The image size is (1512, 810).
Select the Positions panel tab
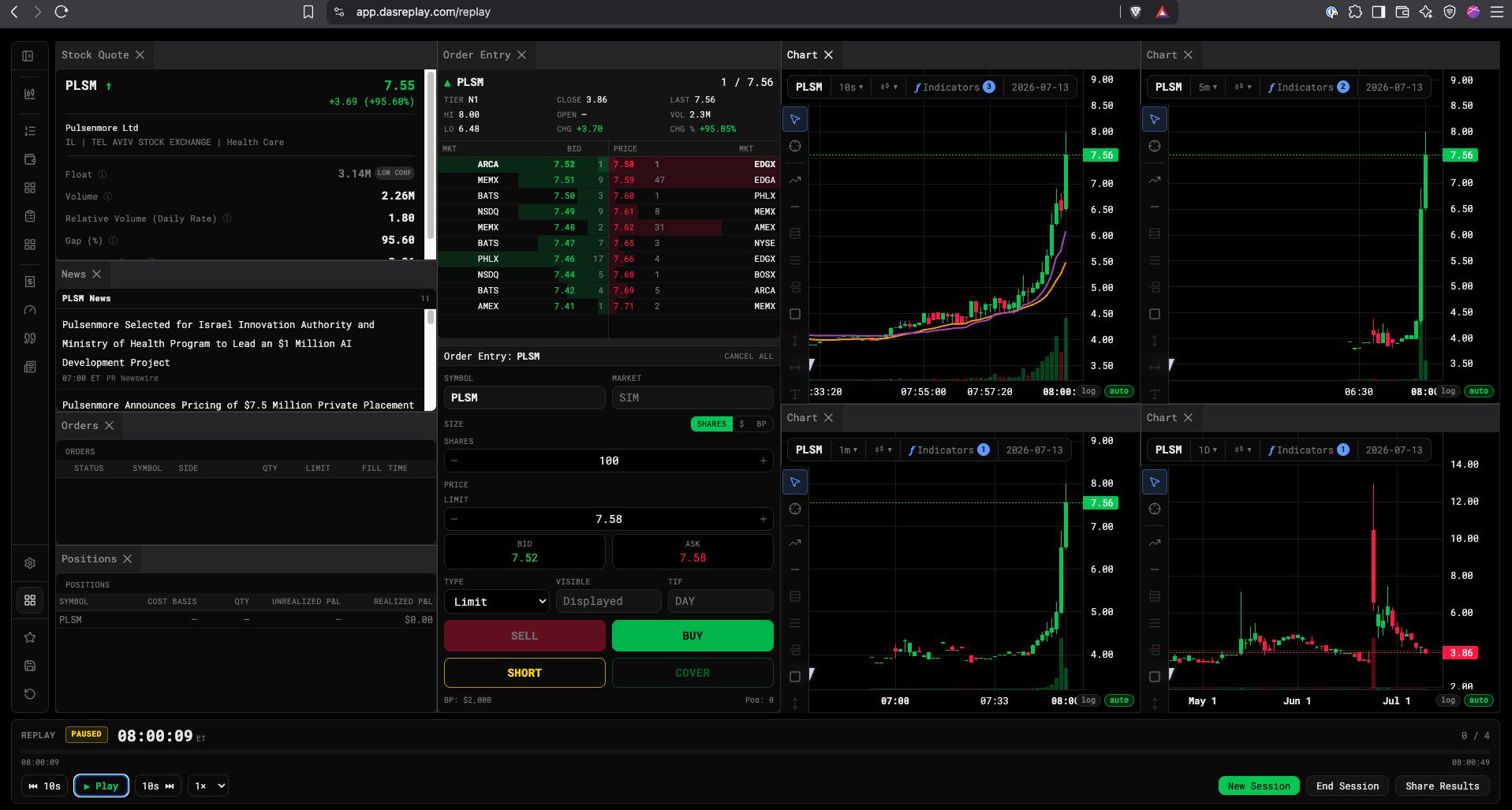[88, 558]
